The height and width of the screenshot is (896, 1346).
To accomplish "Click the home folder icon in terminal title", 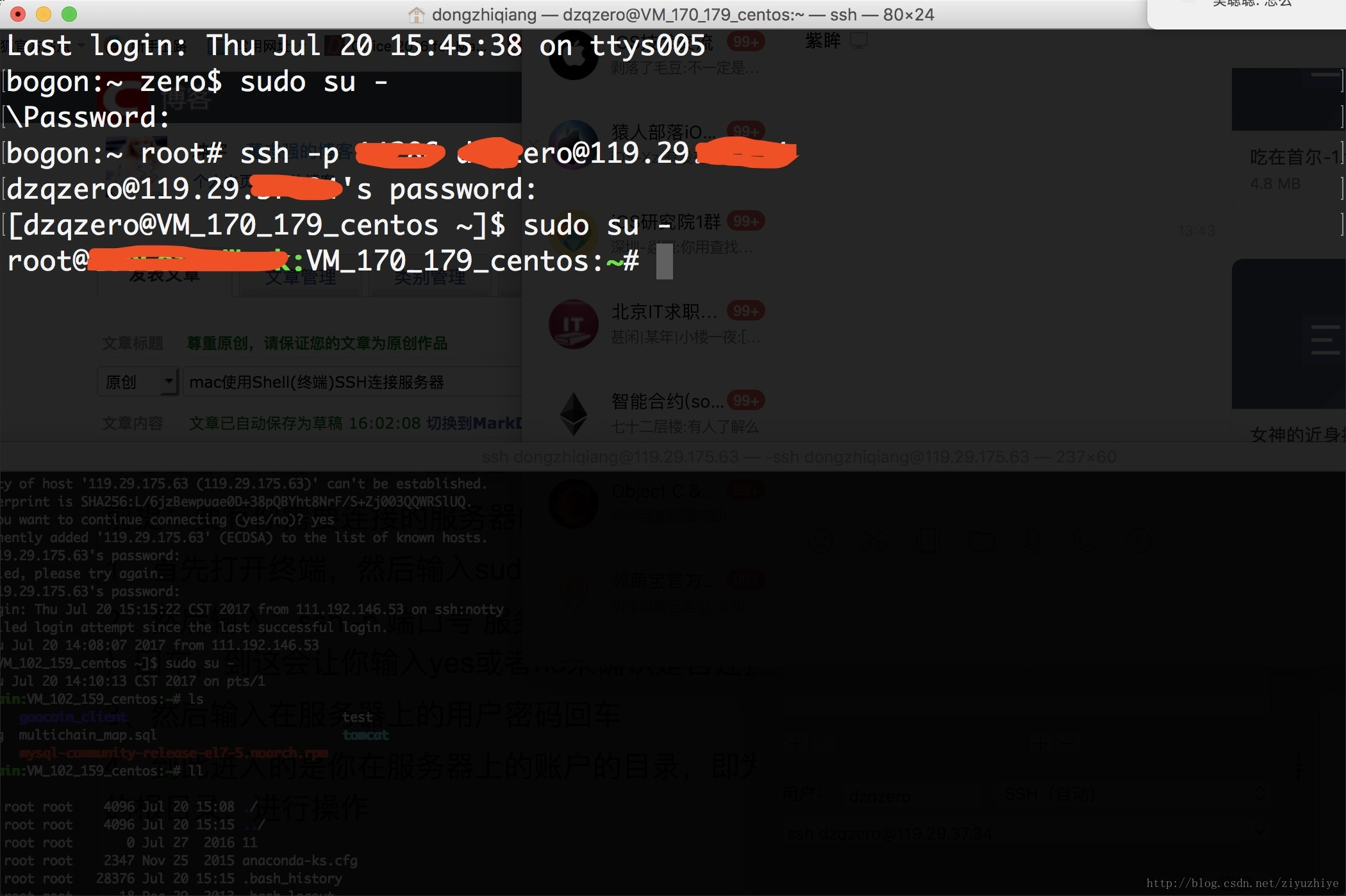I will 417,15.
